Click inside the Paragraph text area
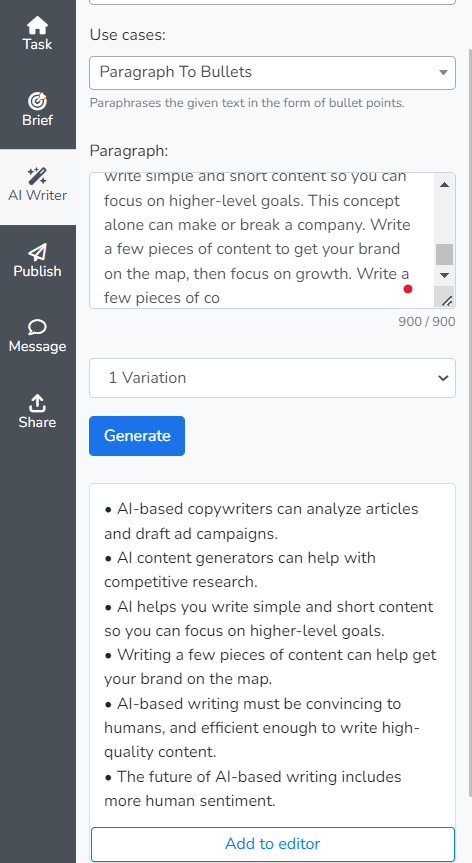Viewport: 472px width, 863px height. [262, 240]
